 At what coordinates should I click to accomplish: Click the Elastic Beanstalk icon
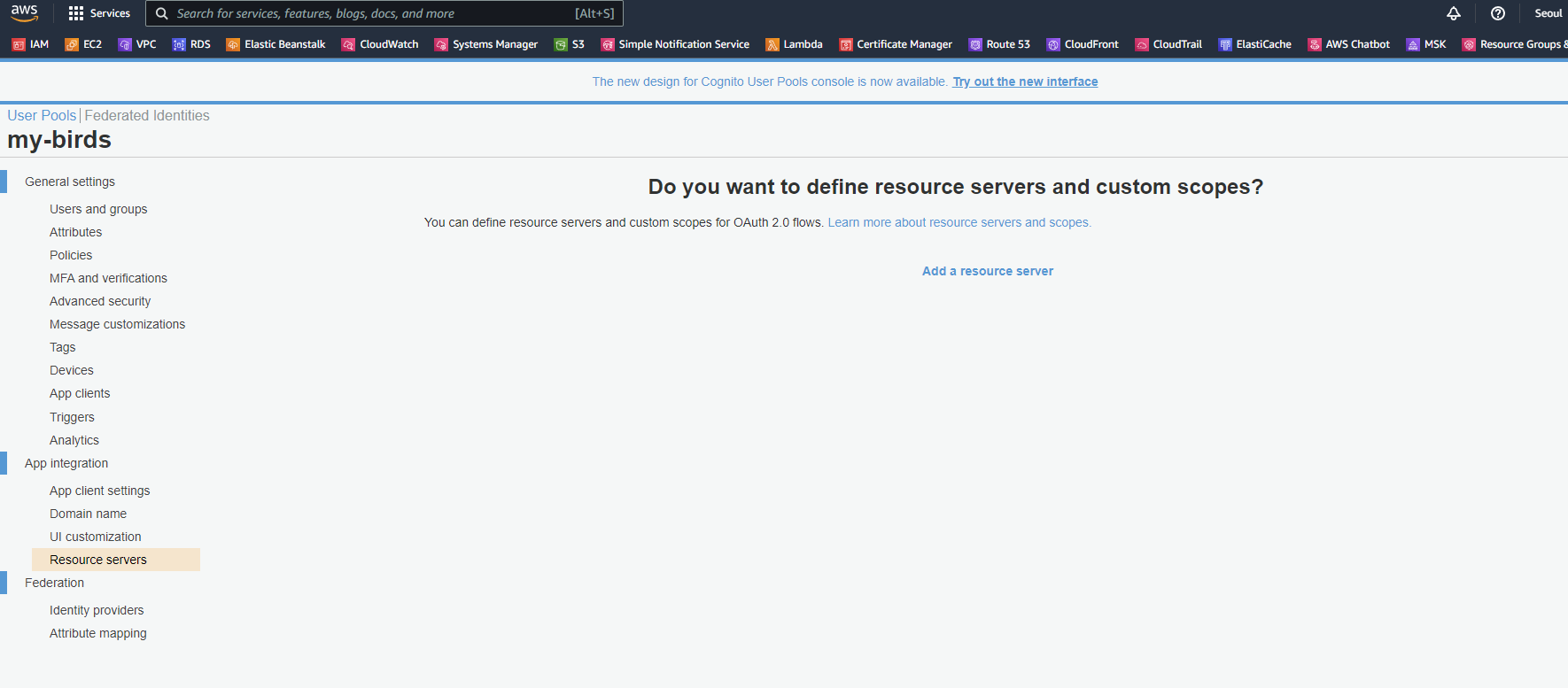tap(233, 44)
